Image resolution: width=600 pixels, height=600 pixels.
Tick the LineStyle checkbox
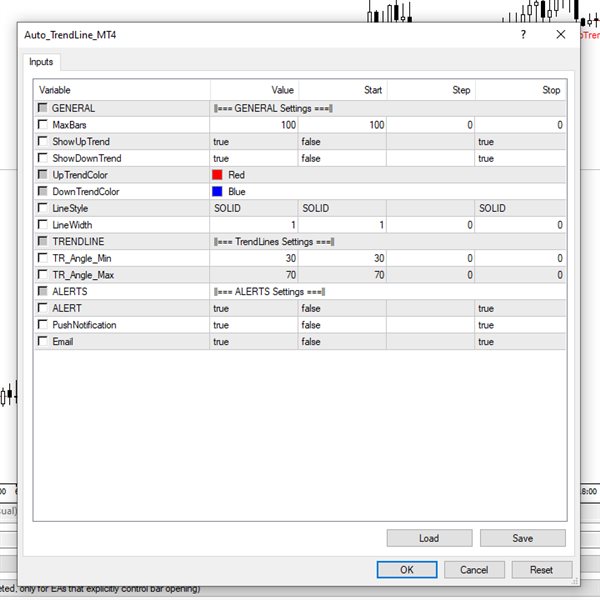click(42, 208)
